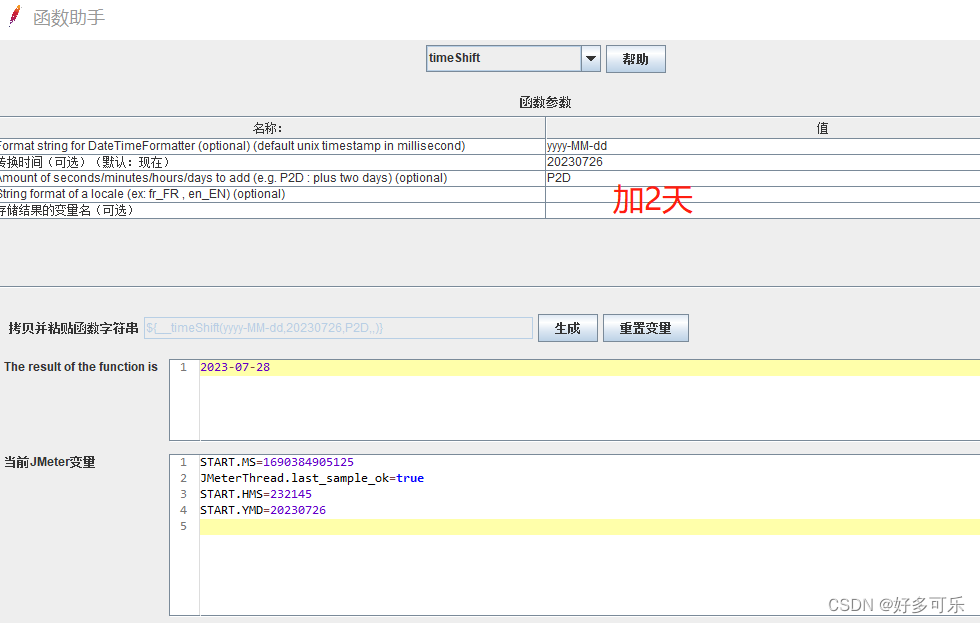
Task: Click the START.MS=1690384905125 variable line
Action: (x=277, y=462)
